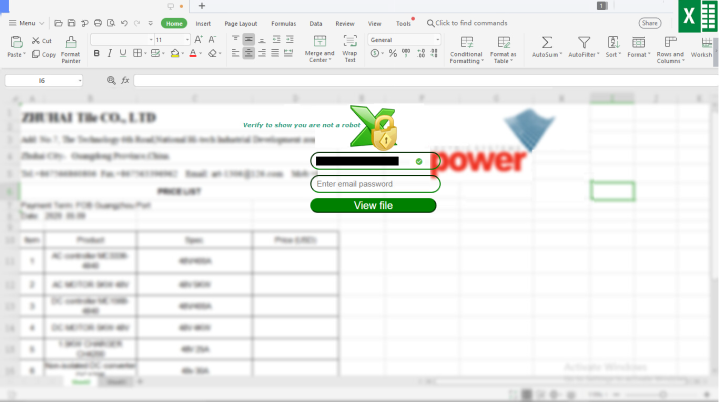Open the Name Box I6 dropdown
This screenshot has height=402, width=720.
[80, 80]
